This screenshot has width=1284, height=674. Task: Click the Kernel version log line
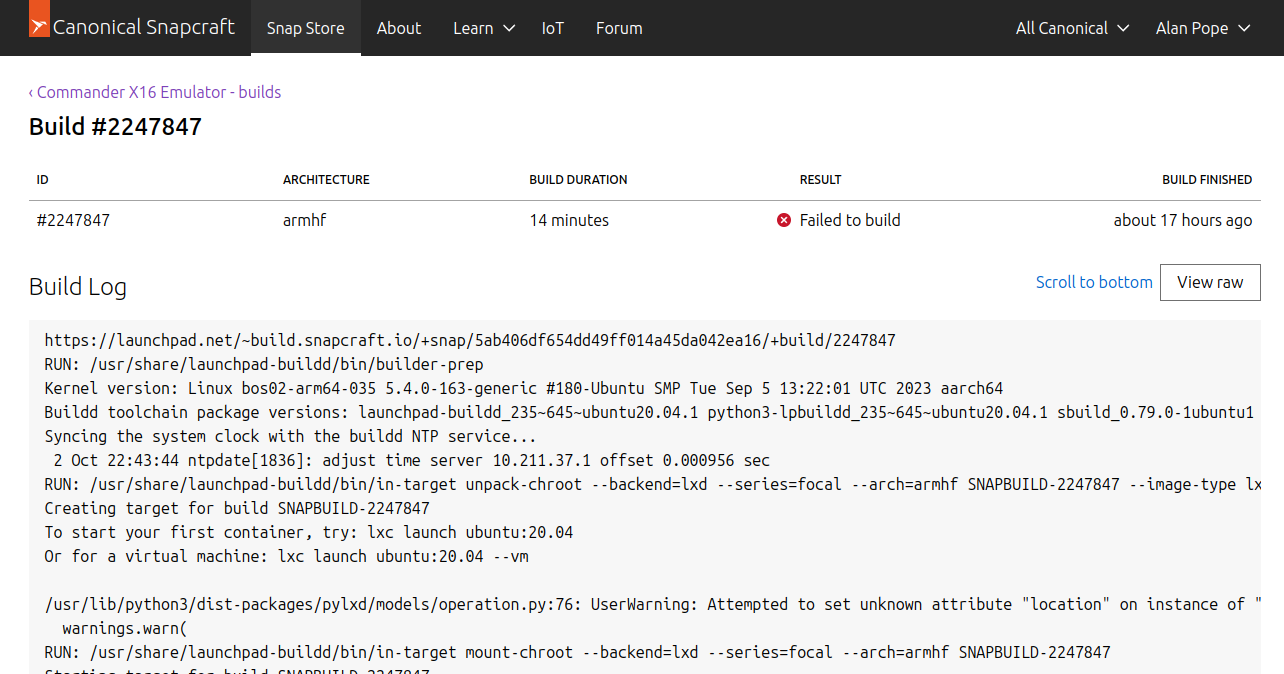pyautogui.click(x=524, y=388)
